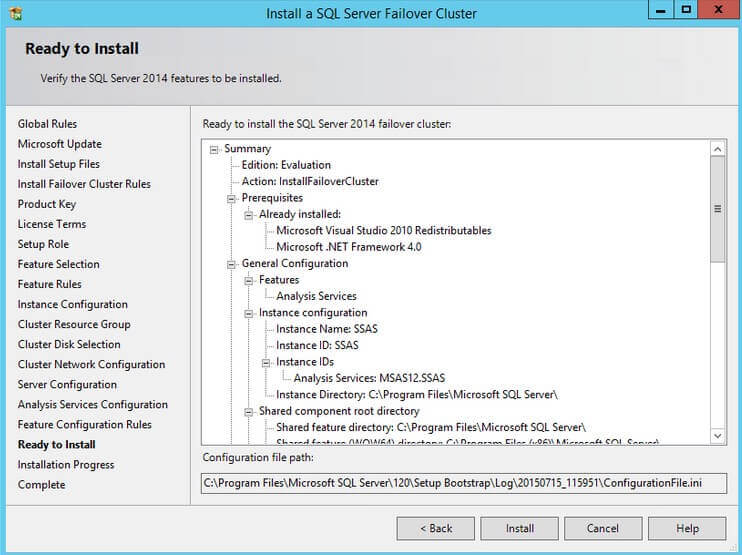
Task: Select Microsoft Visual Studio 2010 Redistributables row
Action: (x=384, y=231)
